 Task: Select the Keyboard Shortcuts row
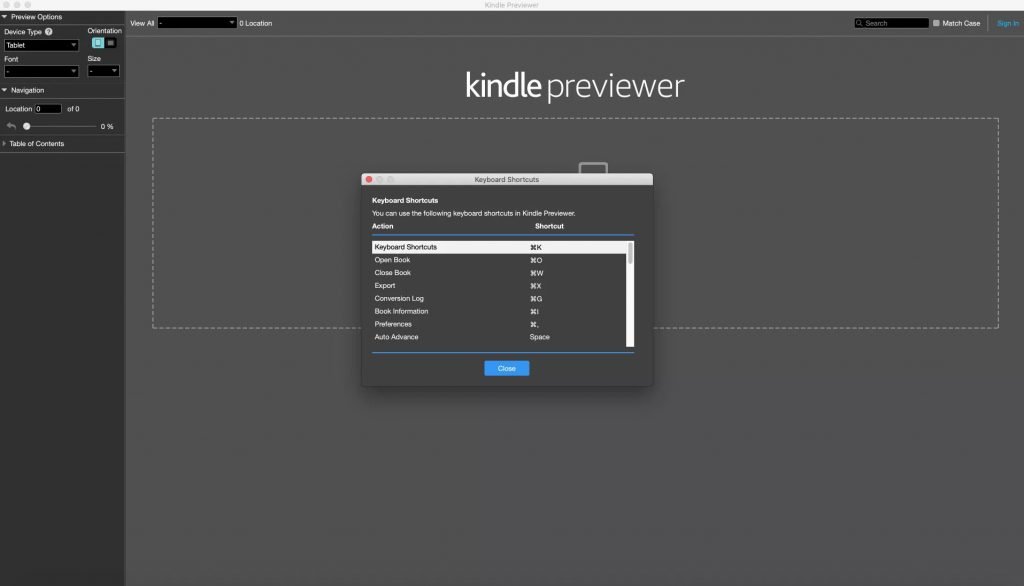pyautogui.click(x=499, y=247)
